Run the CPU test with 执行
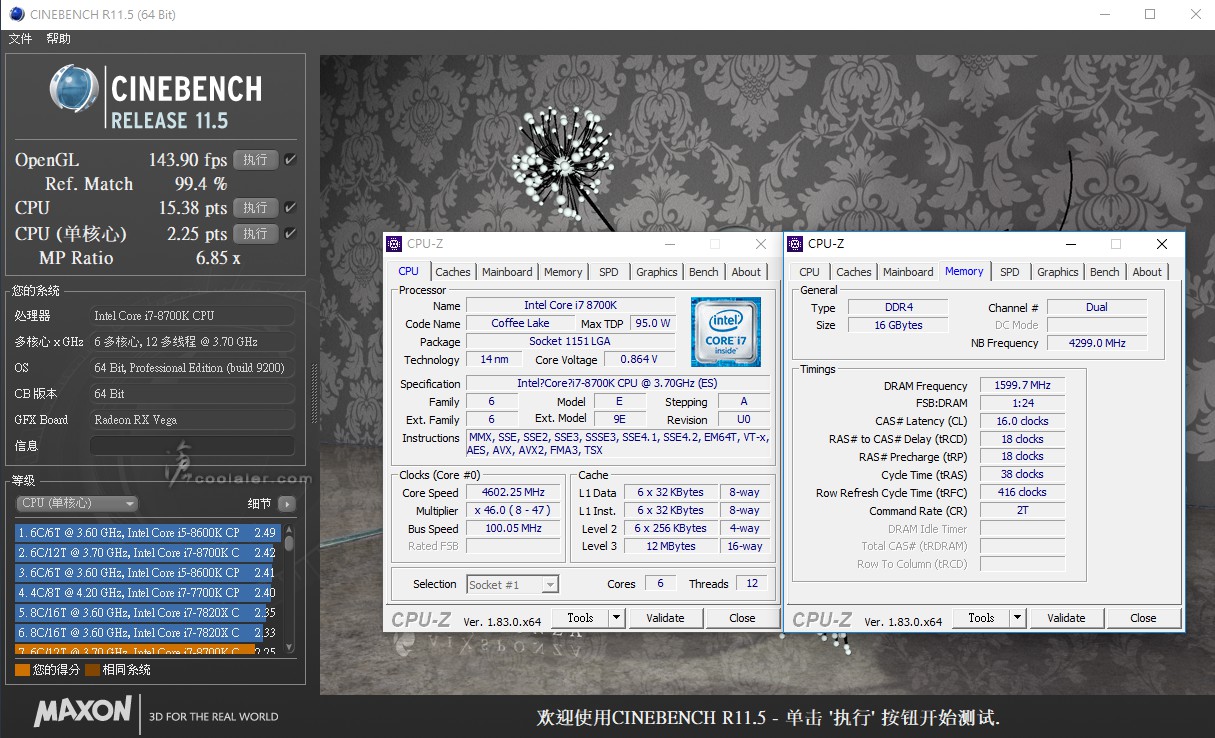Viewport: 1215px width, 738px height. coord(255,207)
